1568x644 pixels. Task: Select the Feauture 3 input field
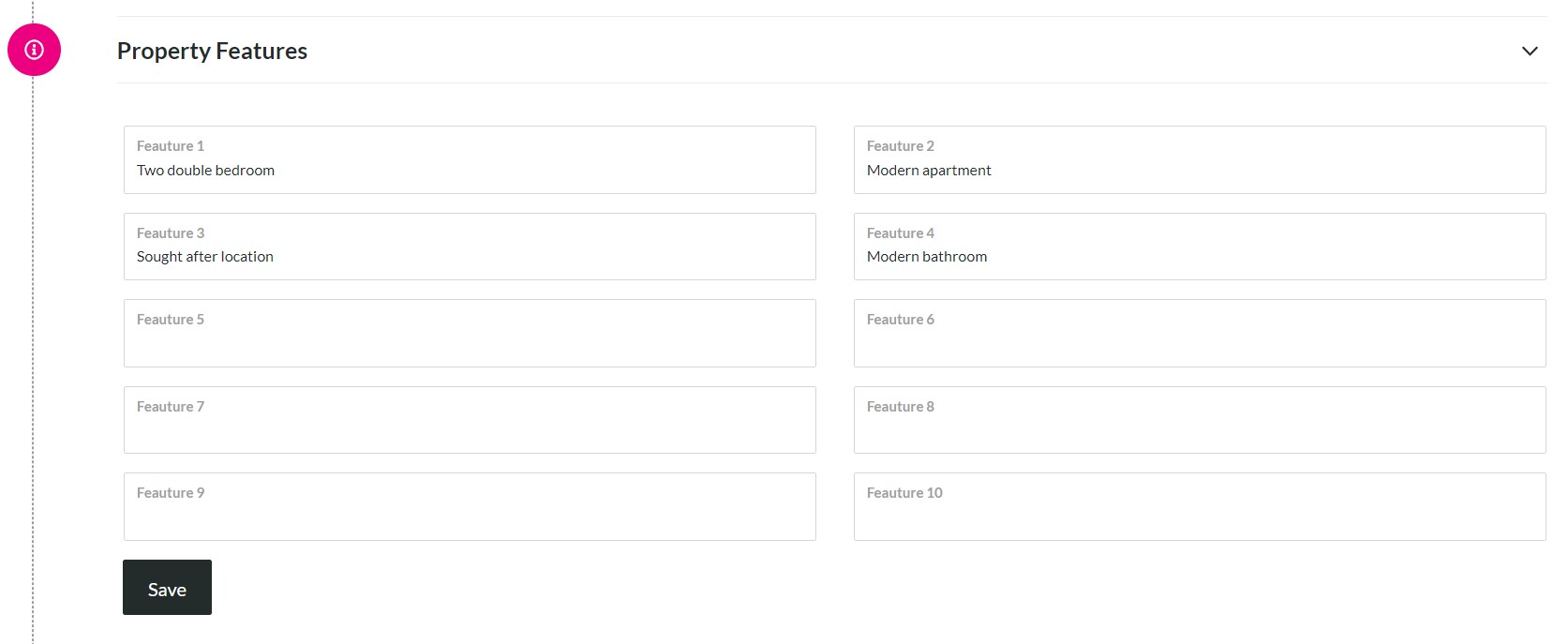(470, 247)
